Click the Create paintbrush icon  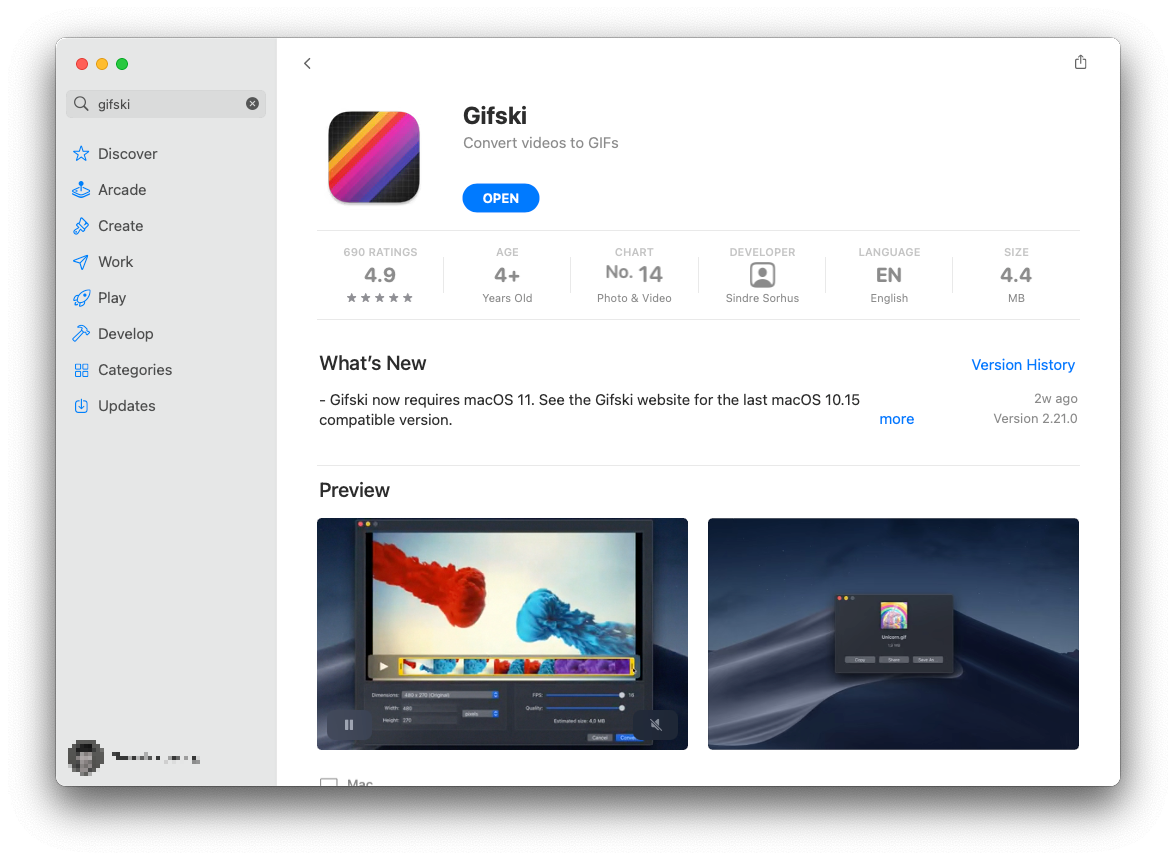(x=81, y=226)
